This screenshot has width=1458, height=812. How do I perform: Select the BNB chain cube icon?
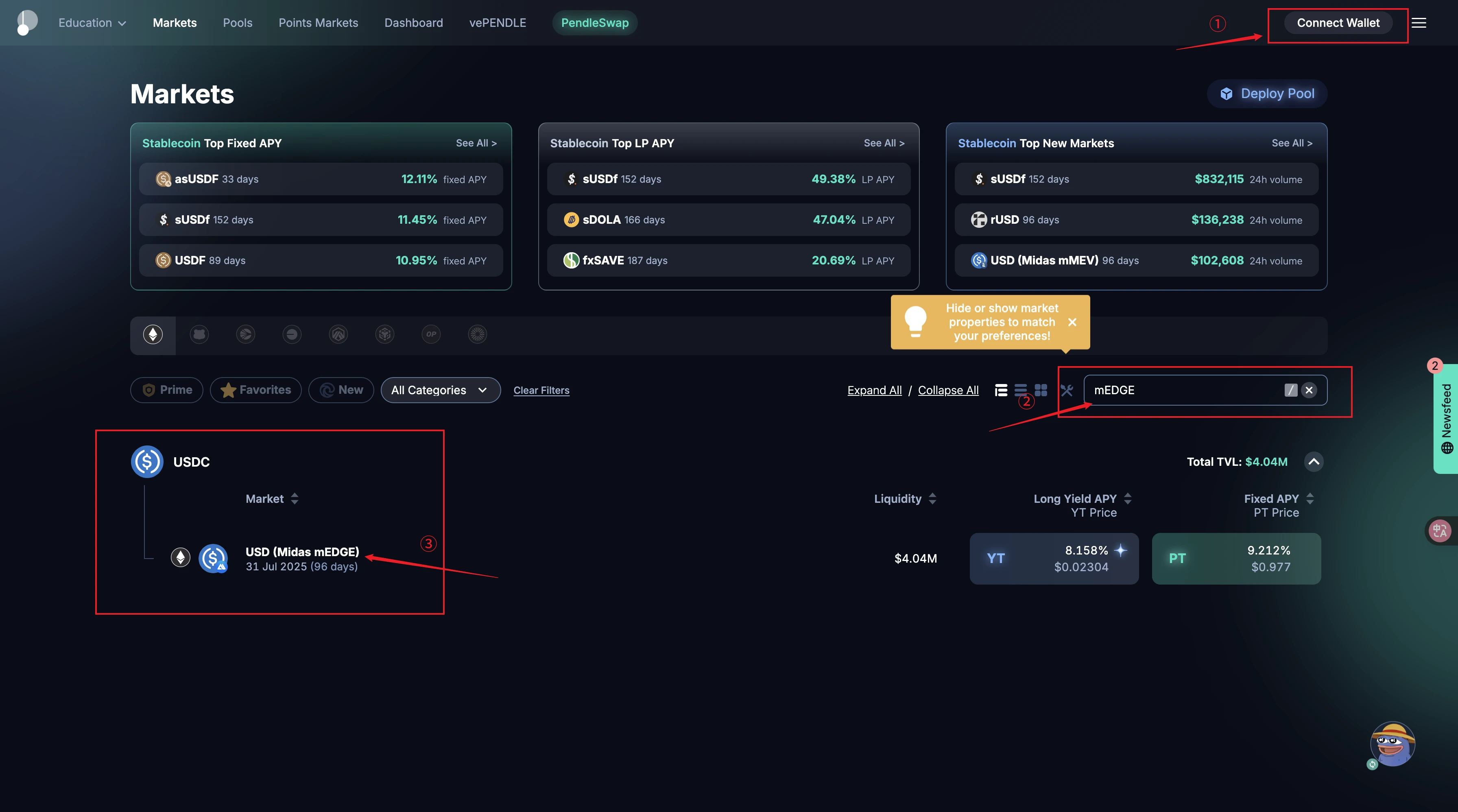click(384, 334)
